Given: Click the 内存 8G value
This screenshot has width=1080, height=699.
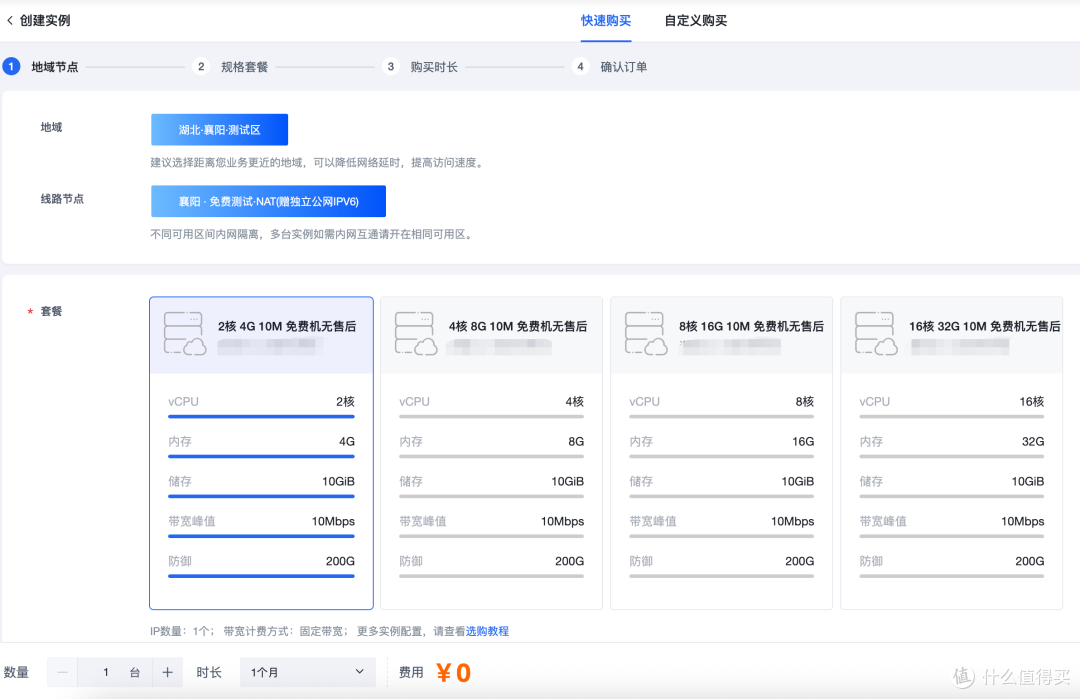Looking at the screenshot, I should (576, 441).
